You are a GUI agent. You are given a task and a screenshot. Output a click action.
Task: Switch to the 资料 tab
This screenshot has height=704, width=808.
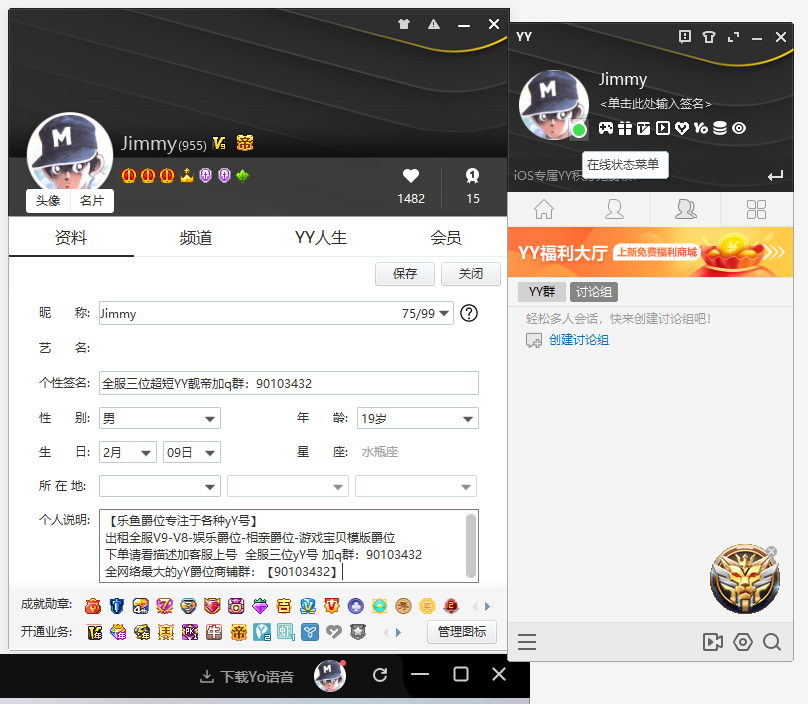pos(71,238)
